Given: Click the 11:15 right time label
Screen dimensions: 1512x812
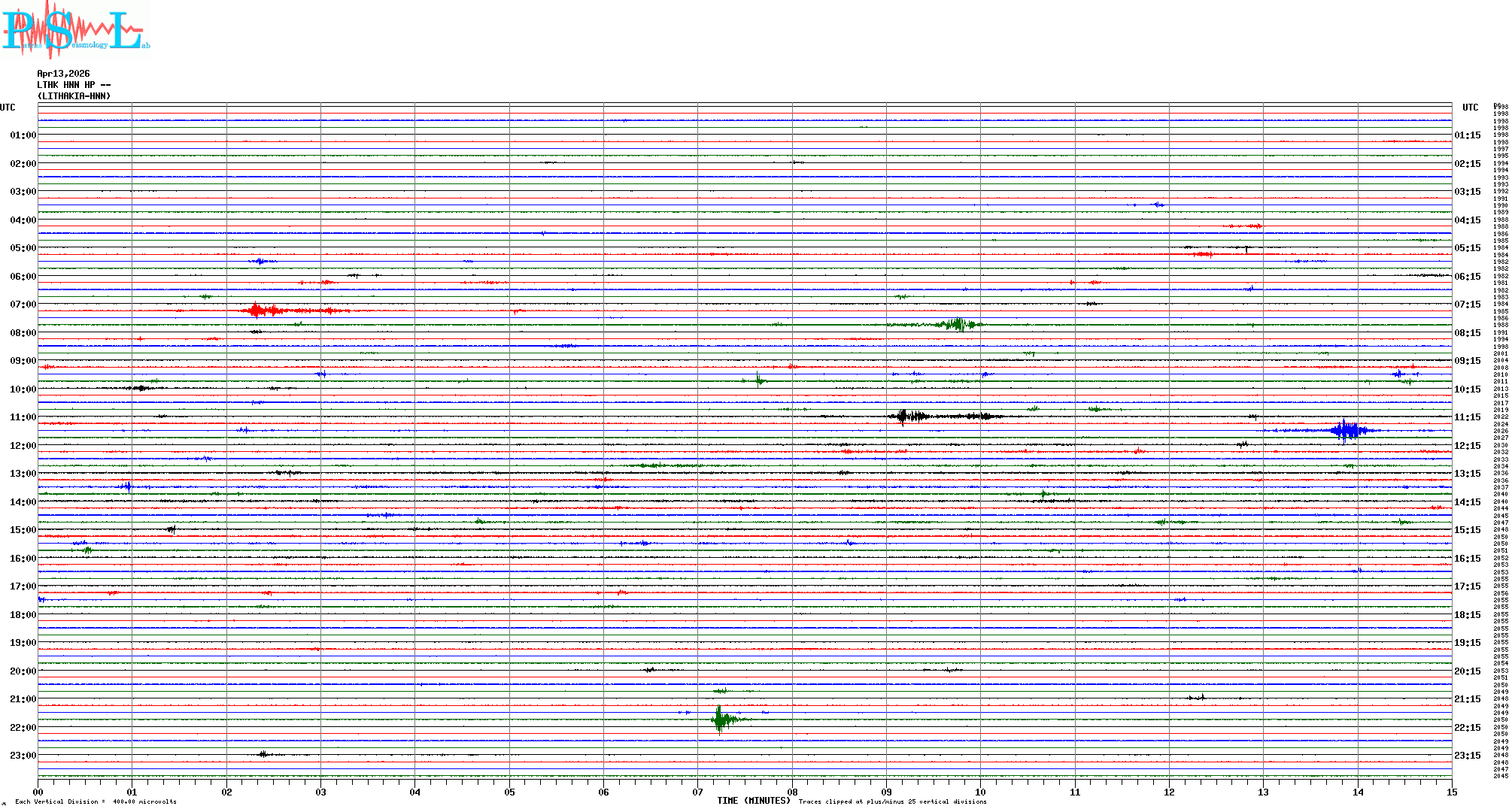Looking at the screenshot, I should click(x=1468, y=417).
